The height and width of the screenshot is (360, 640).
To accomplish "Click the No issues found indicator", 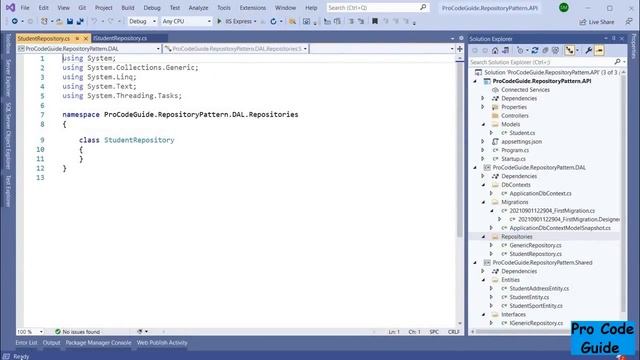I will coord(78,332).
